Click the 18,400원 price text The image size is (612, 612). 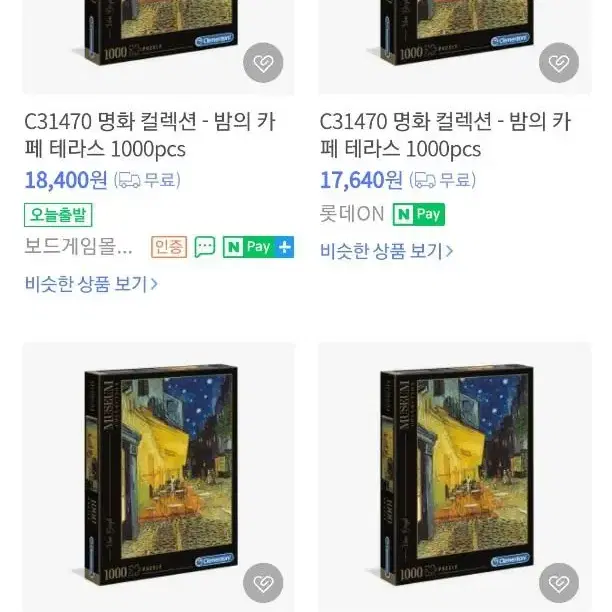[66, 181]
